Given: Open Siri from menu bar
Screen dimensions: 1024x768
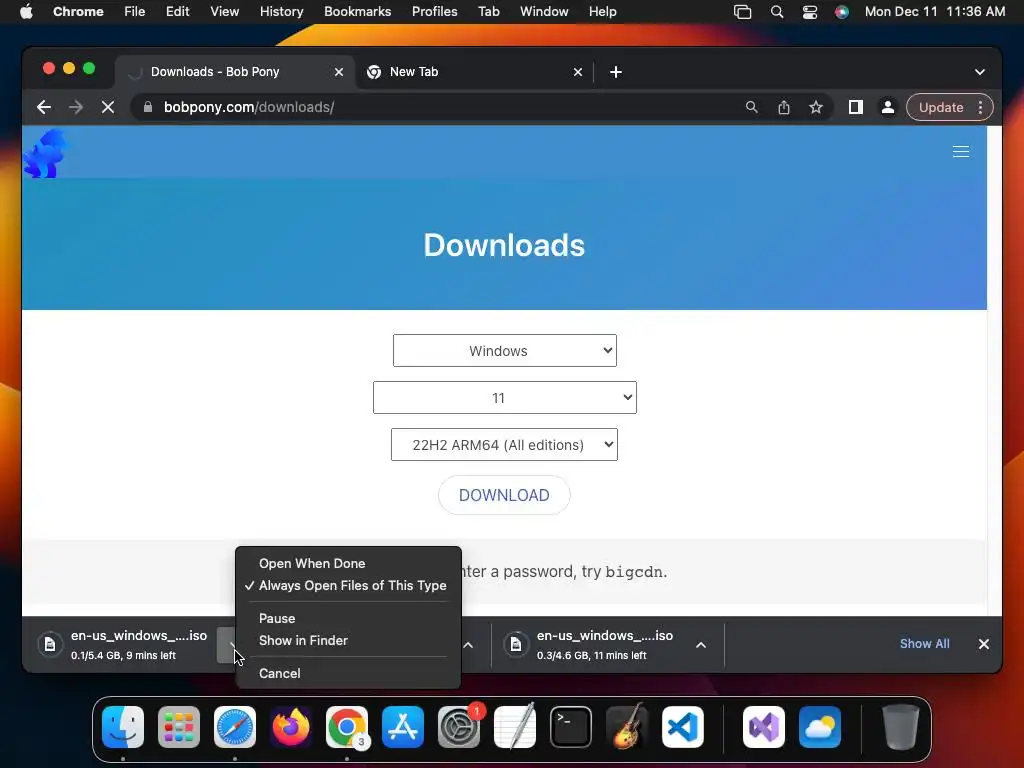Looking at the screenshot, I should 842,12.
